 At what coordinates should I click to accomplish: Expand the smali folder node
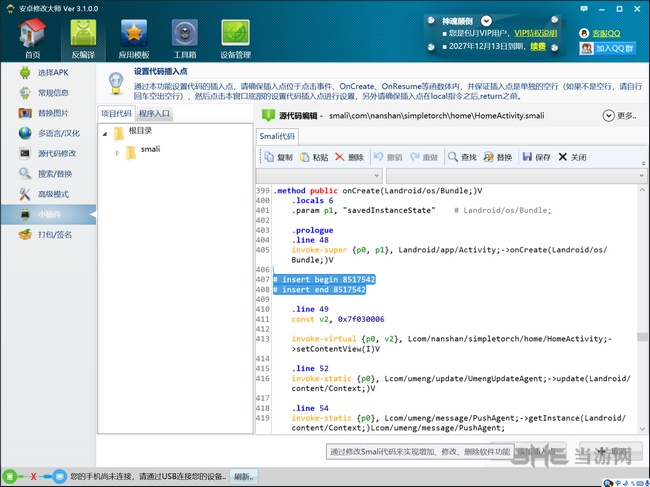(117, 153)
